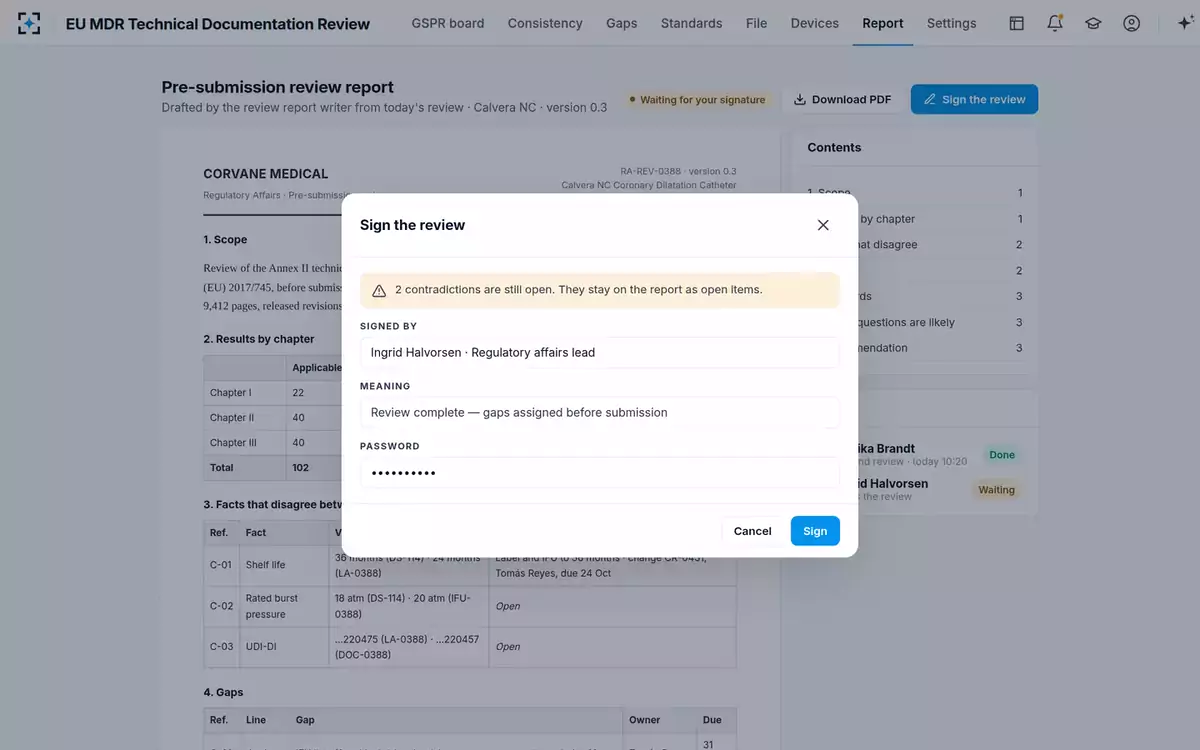Screen dimensions: 1200x750
Task: Open the learning graduation cap icon
Action: [1093, 23]
